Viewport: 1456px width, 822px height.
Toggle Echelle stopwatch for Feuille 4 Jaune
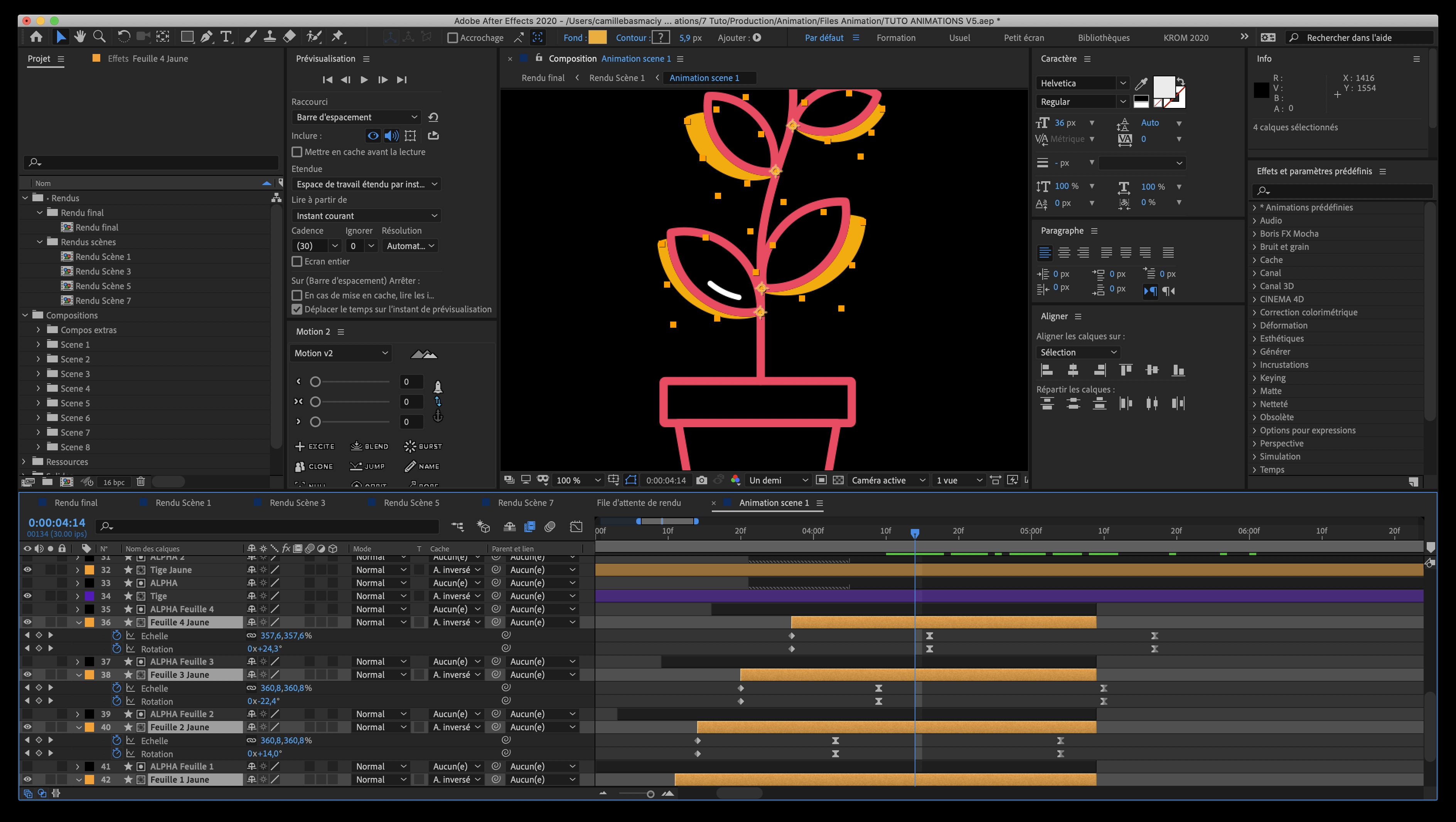116,635
